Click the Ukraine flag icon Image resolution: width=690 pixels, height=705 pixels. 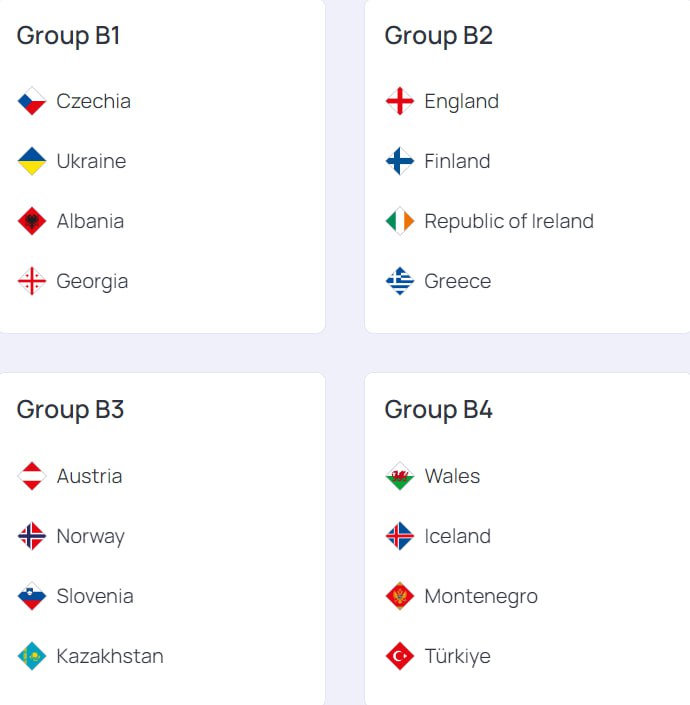coord(31,161)
